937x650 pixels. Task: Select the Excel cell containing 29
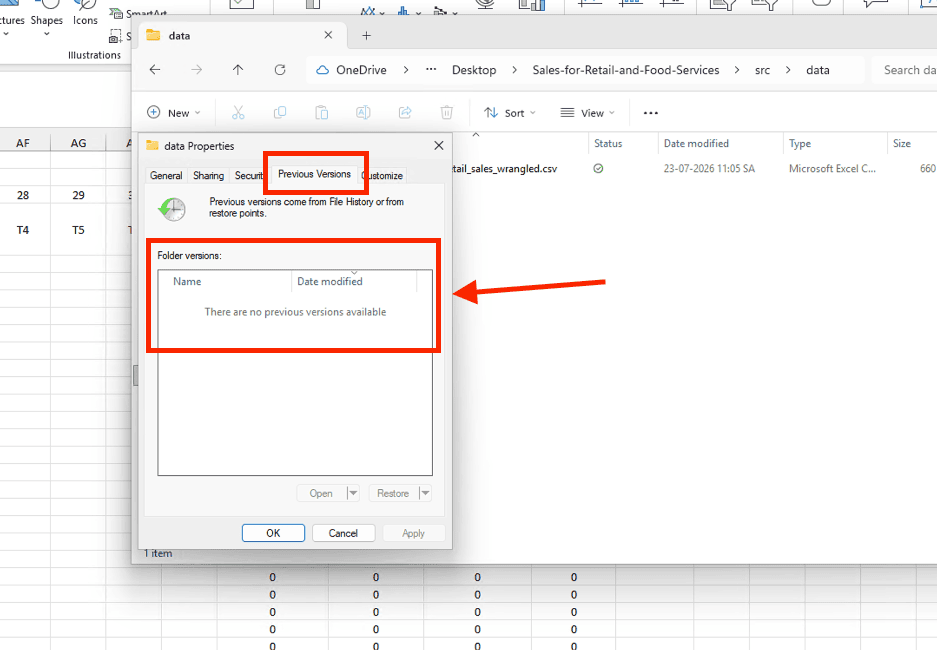78,195
